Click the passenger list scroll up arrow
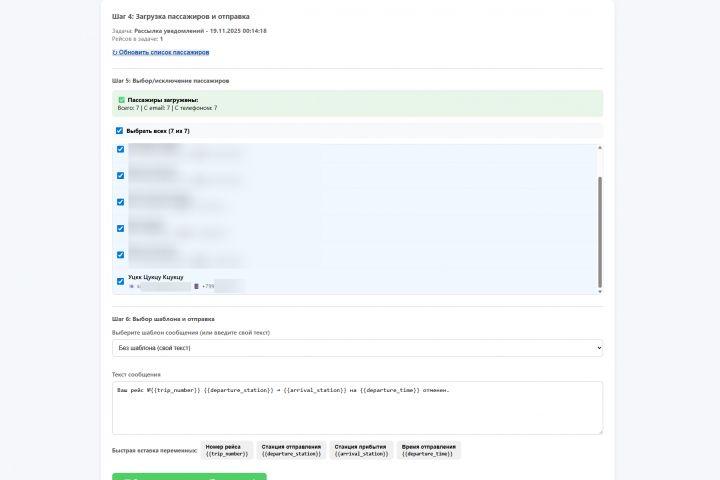Image resolution: width=720 pixels, height=480 pixels. click(600, 147)
